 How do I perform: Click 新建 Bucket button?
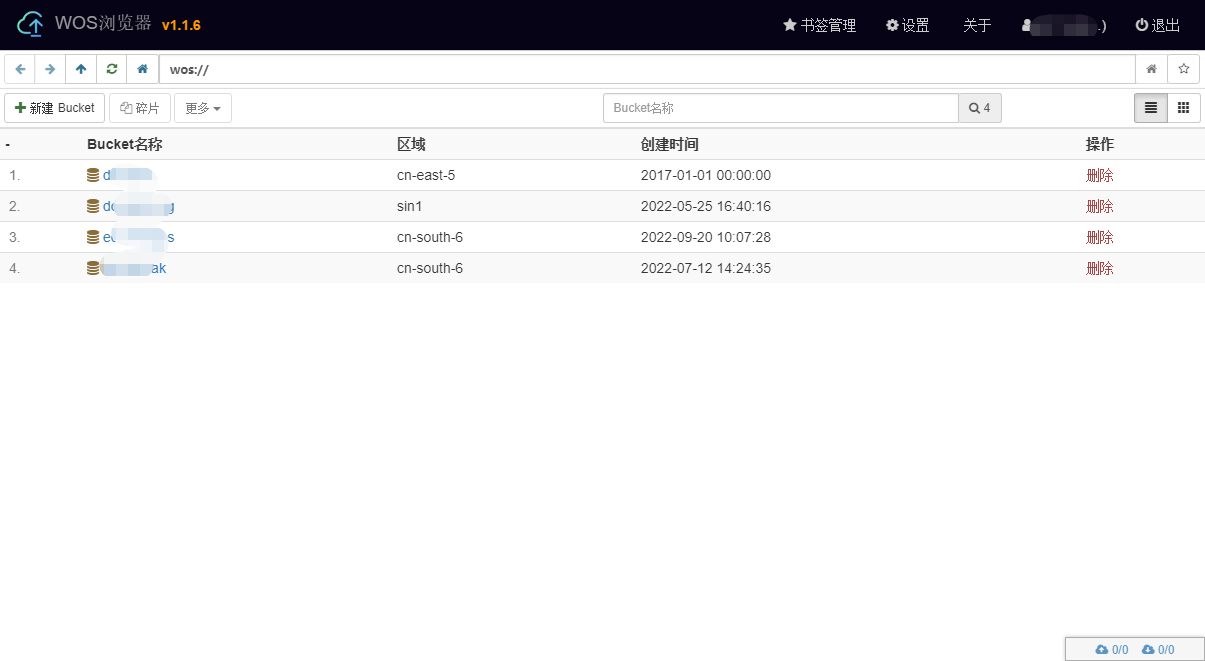pos(54,107)
